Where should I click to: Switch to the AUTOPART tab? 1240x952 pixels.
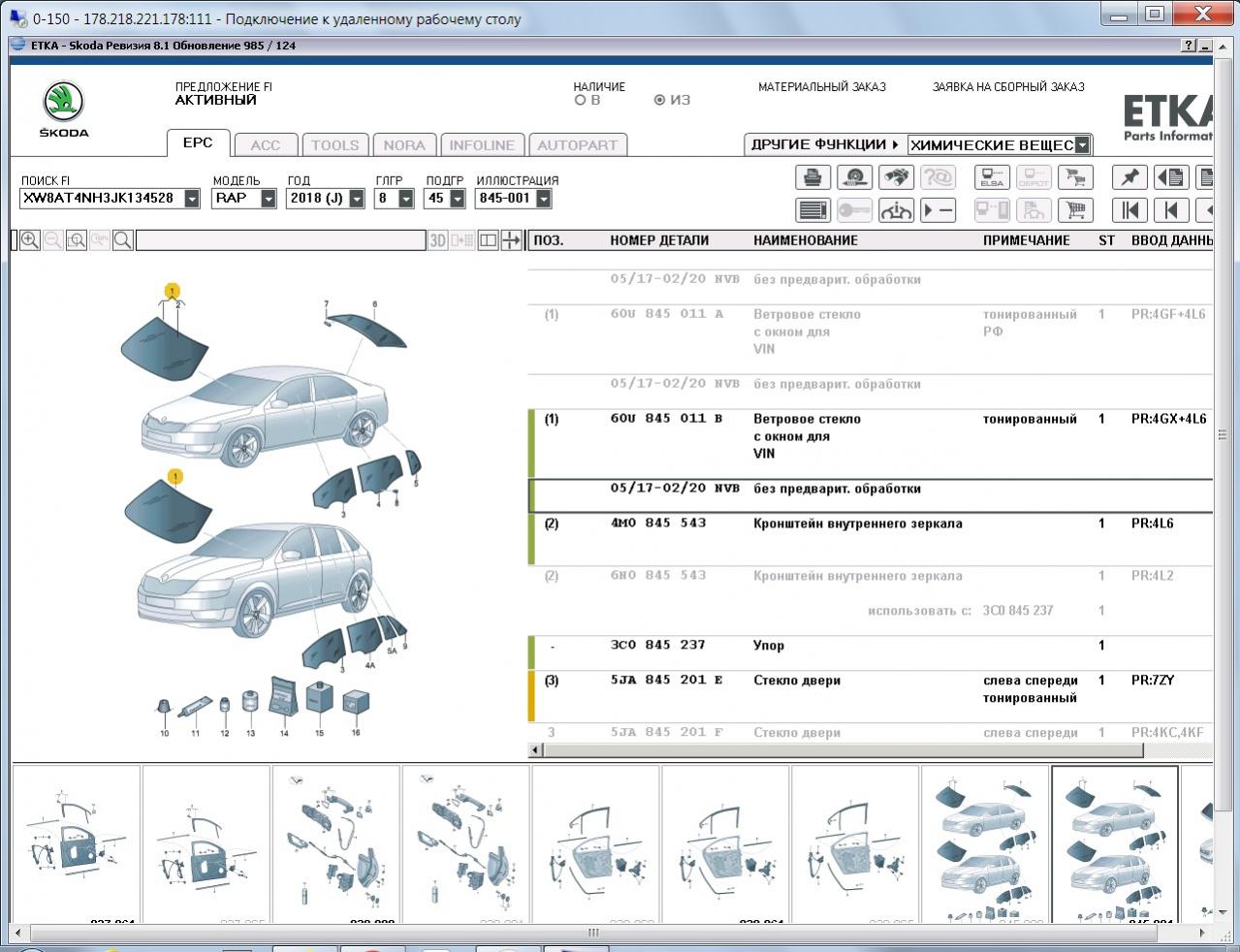(x=577, y=145)
